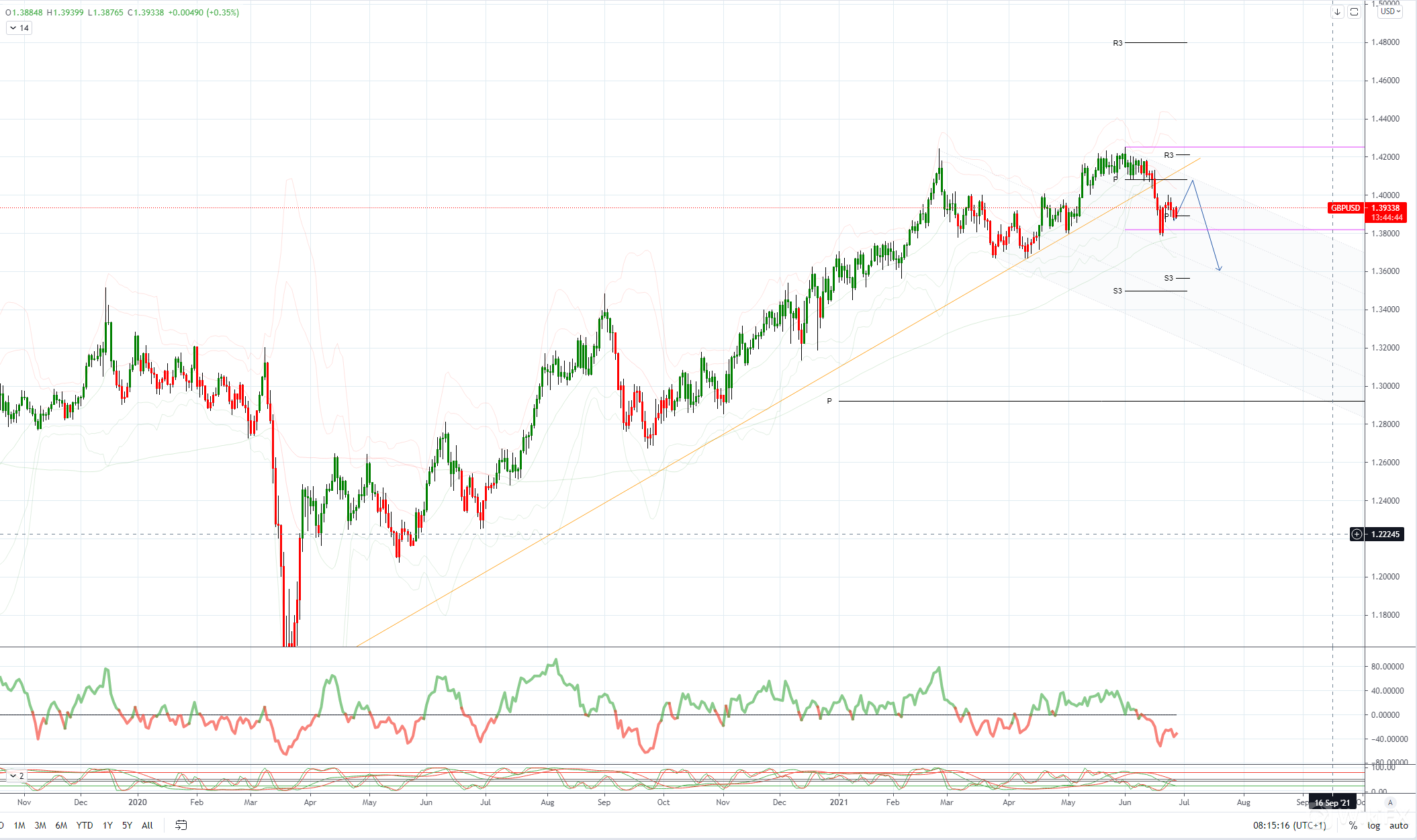Click the Go to date calendar icon
1417x840 pixels.
[x=181, y=825]
